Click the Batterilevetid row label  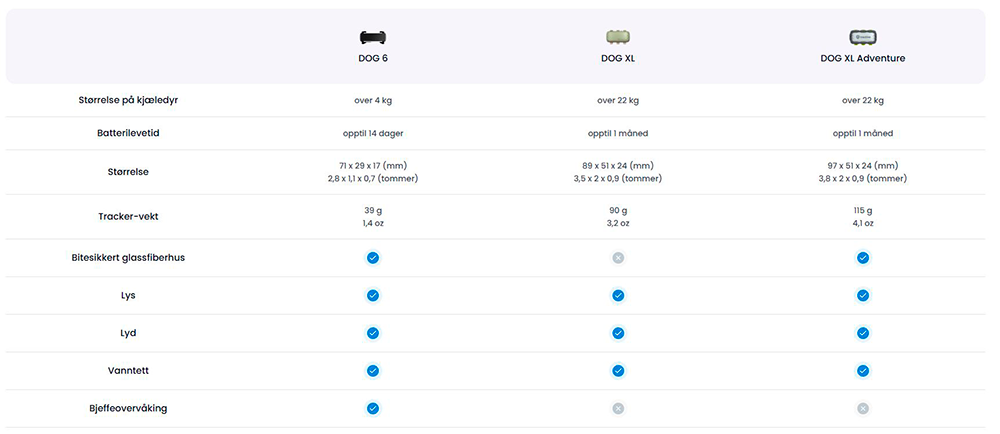[x=128, y=134]
